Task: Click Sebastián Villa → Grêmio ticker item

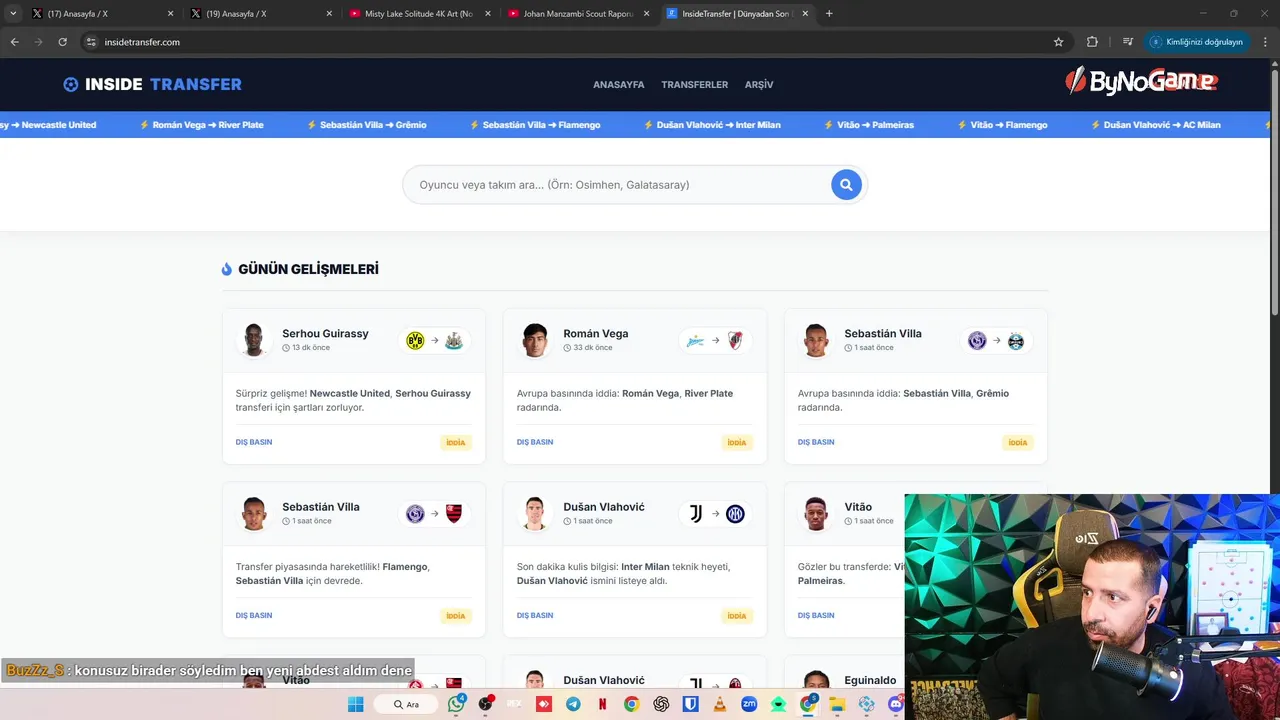Action: pyautogui.click(x=366, y=125)
